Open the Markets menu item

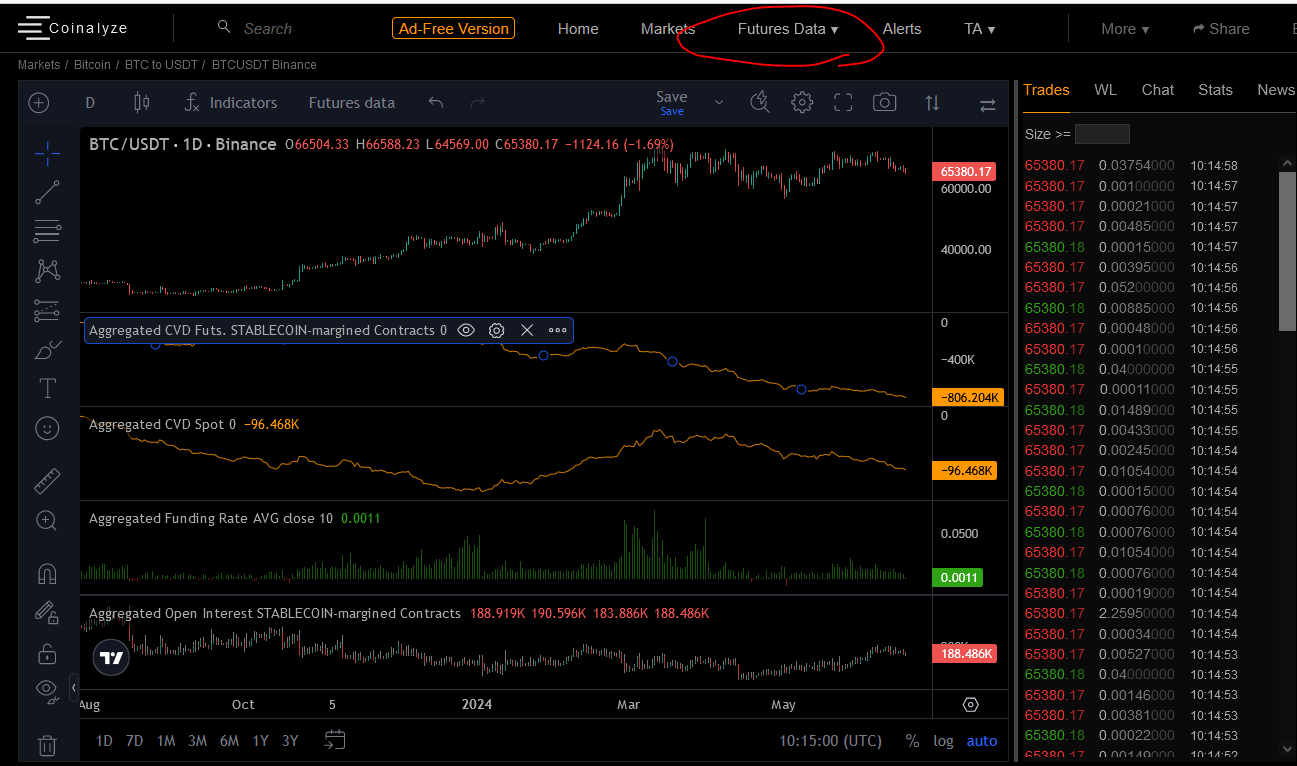point(668,29)
